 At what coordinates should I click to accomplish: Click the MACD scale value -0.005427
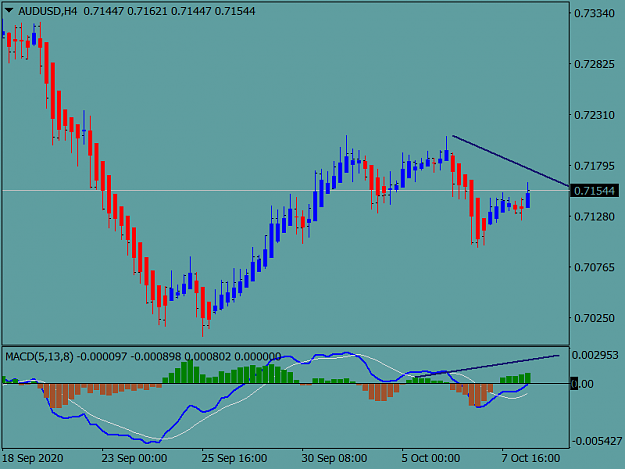[597, 441]
